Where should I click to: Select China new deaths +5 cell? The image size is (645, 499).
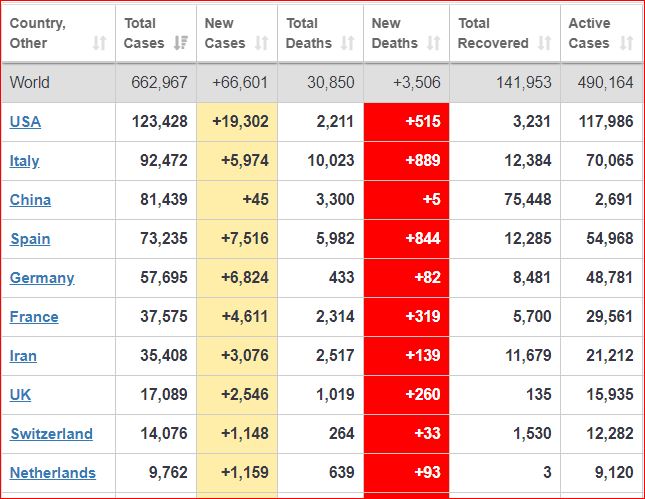[x=406, y=200]
